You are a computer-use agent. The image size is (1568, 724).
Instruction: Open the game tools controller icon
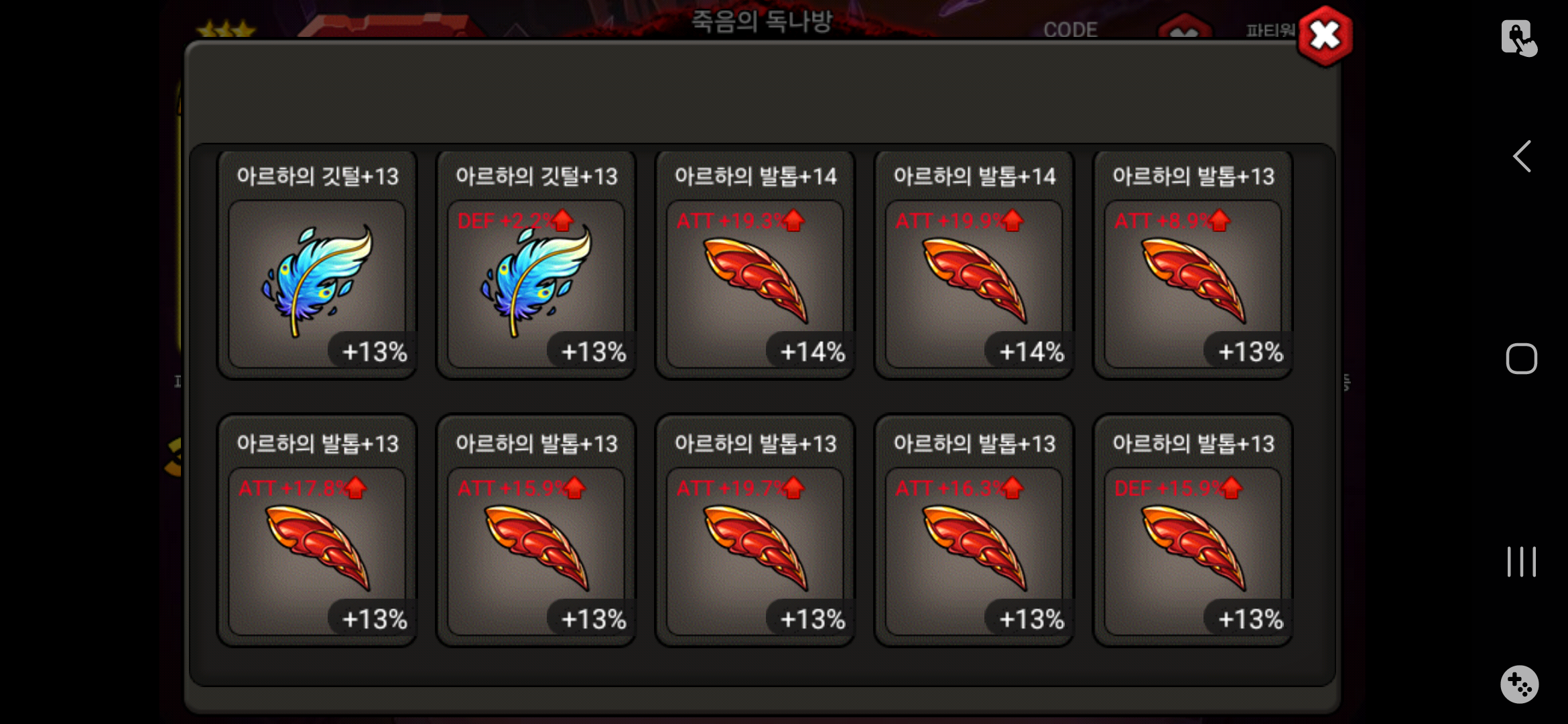coord(1519,684)
